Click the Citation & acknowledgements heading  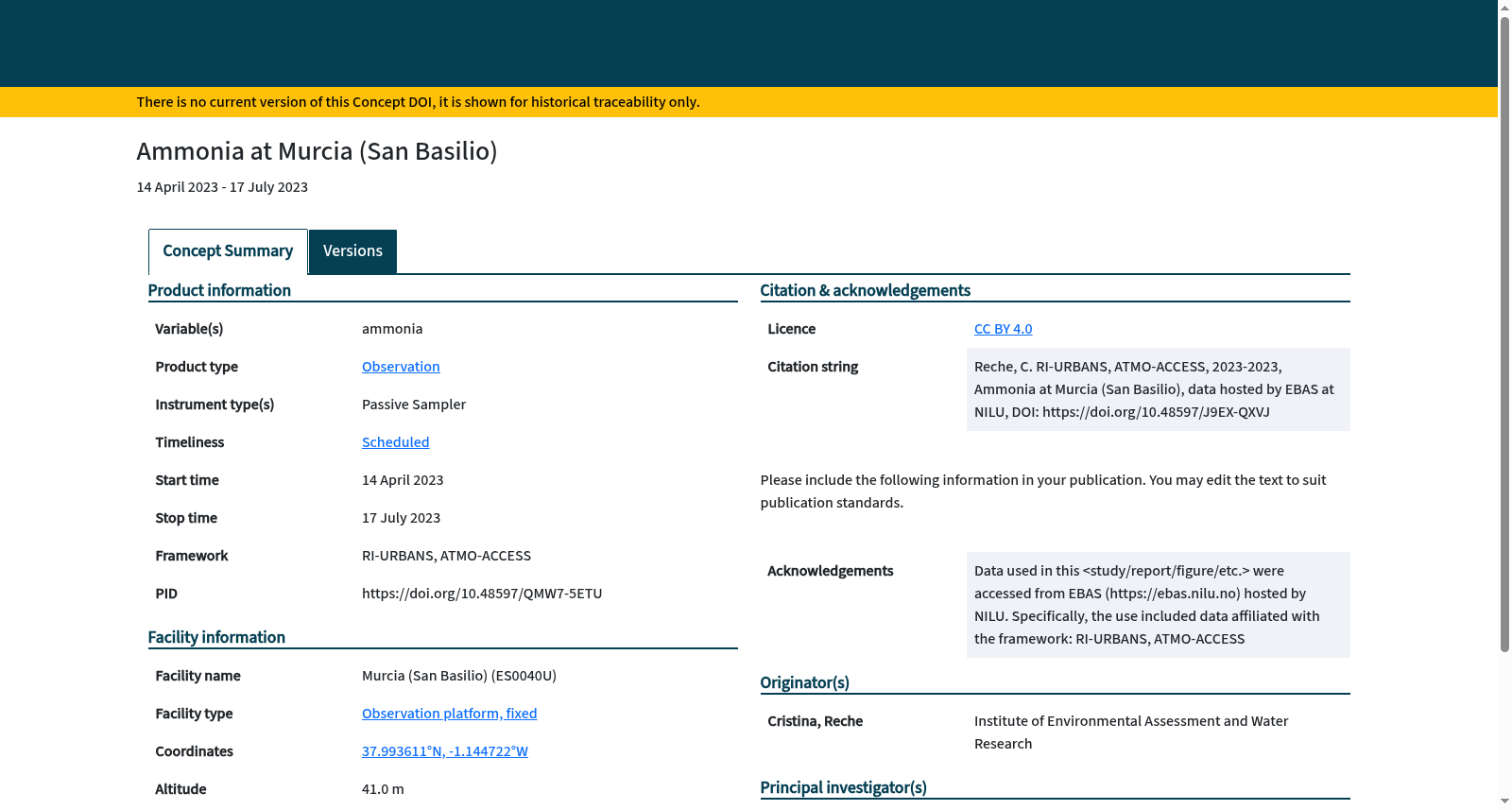pyautogui.click(x=865, y=290)
